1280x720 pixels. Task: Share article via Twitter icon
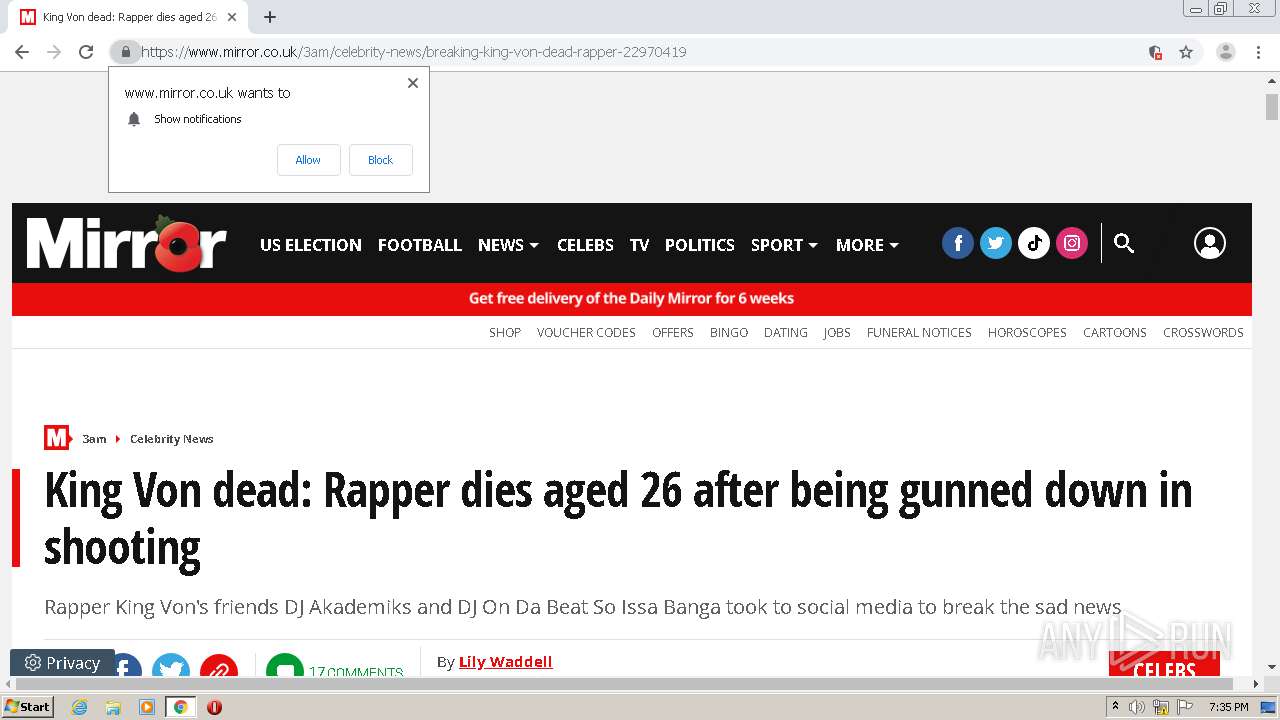(x=171, y=667)
